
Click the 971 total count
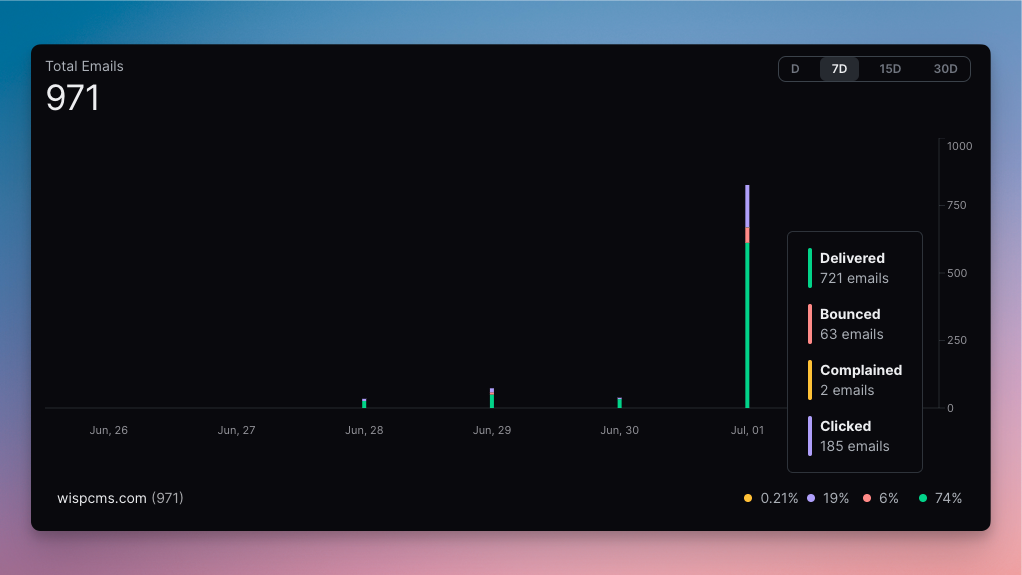pos(72,98)
